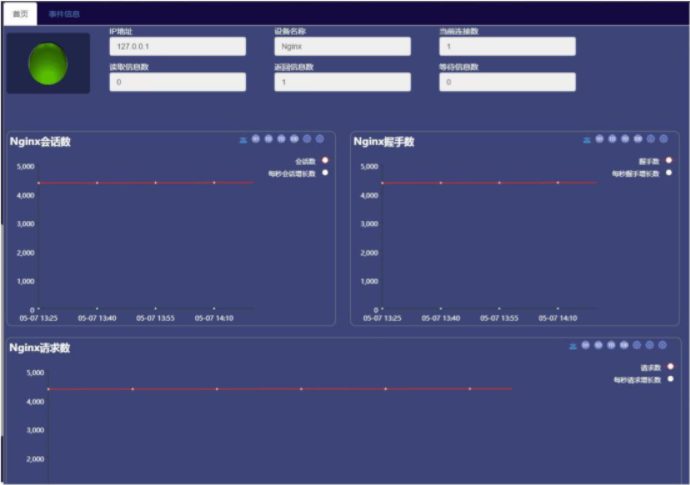Open the 事件信息 tab
Image resolution: width=690 pixels, height=485 pixels.
click(x=64, y=14)
